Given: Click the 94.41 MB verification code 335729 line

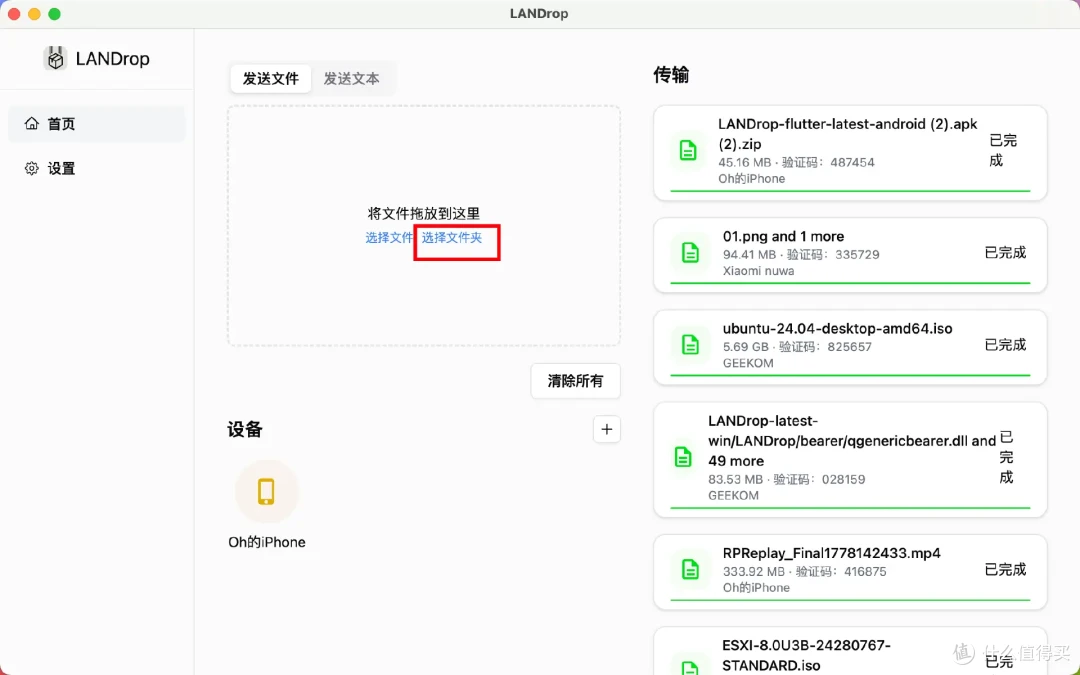Looking at the screenshot, I should pyautogui.click(x=801, y=254).
